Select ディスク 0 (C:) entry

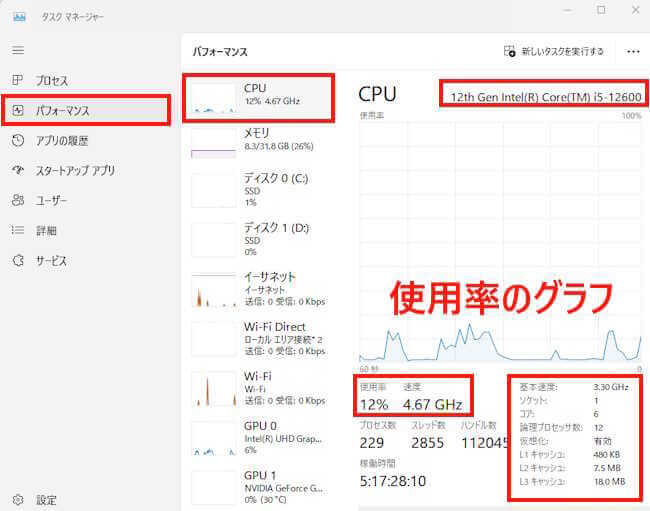(258, 190)
